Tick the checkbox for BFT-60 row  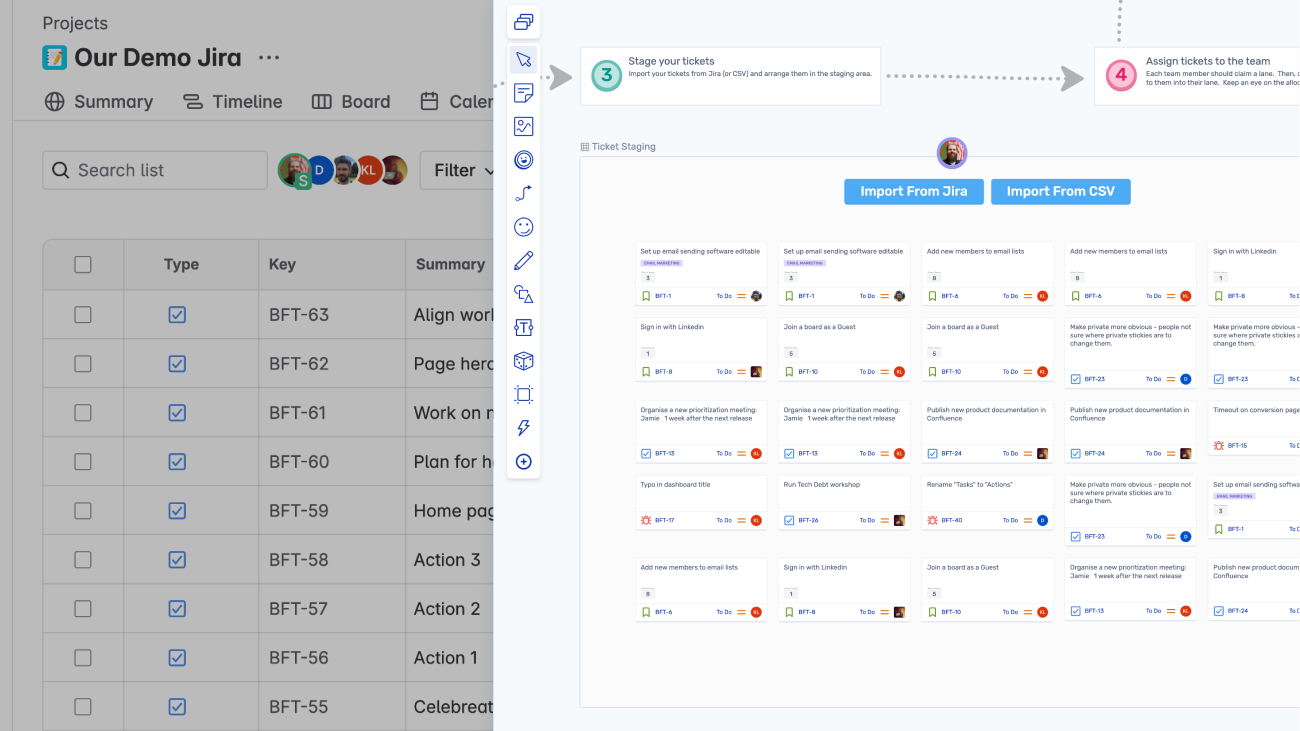[83, 462]
